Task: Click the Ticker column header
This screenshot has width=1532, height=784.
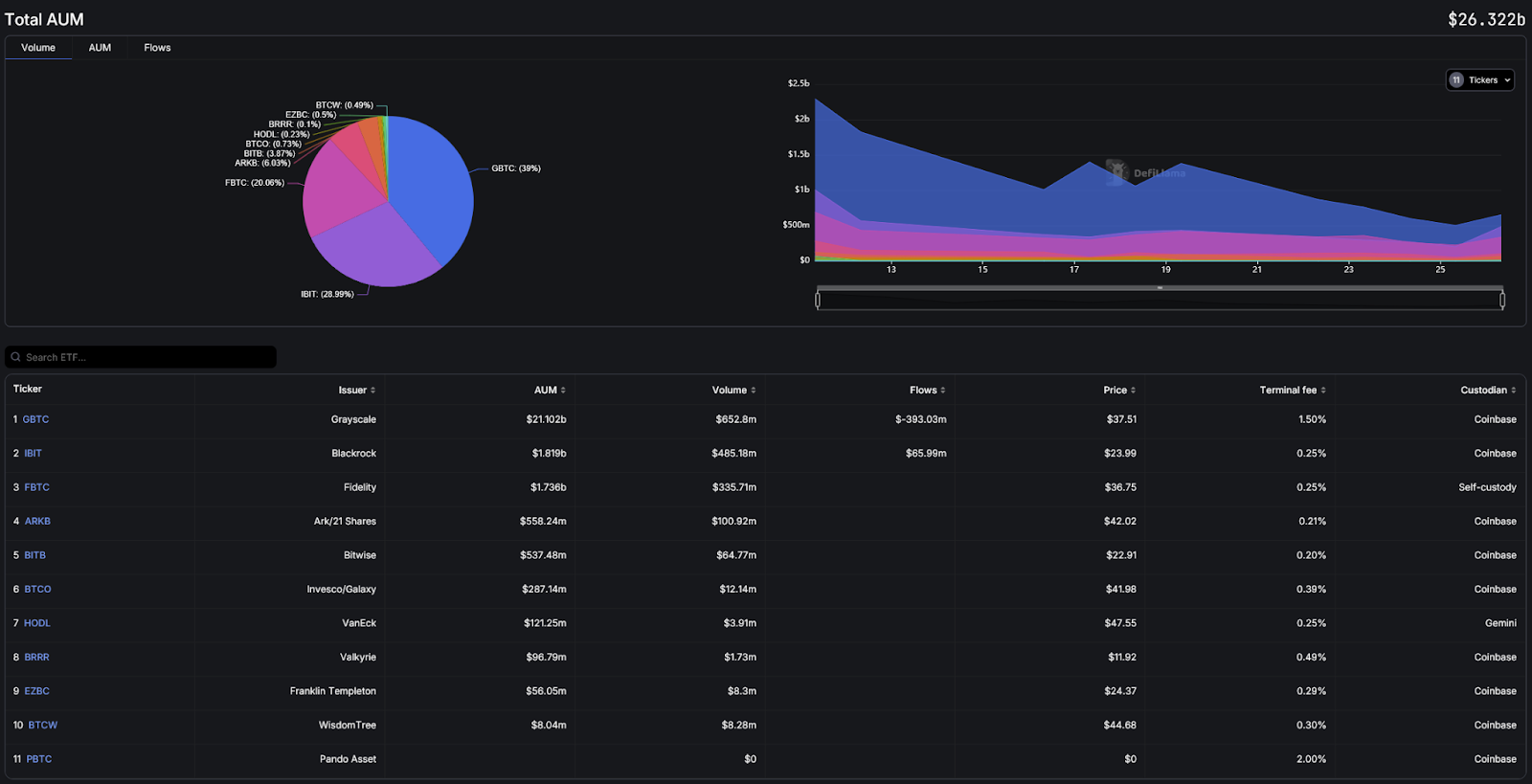Action: pyautogui.click(x=28, y=390)
